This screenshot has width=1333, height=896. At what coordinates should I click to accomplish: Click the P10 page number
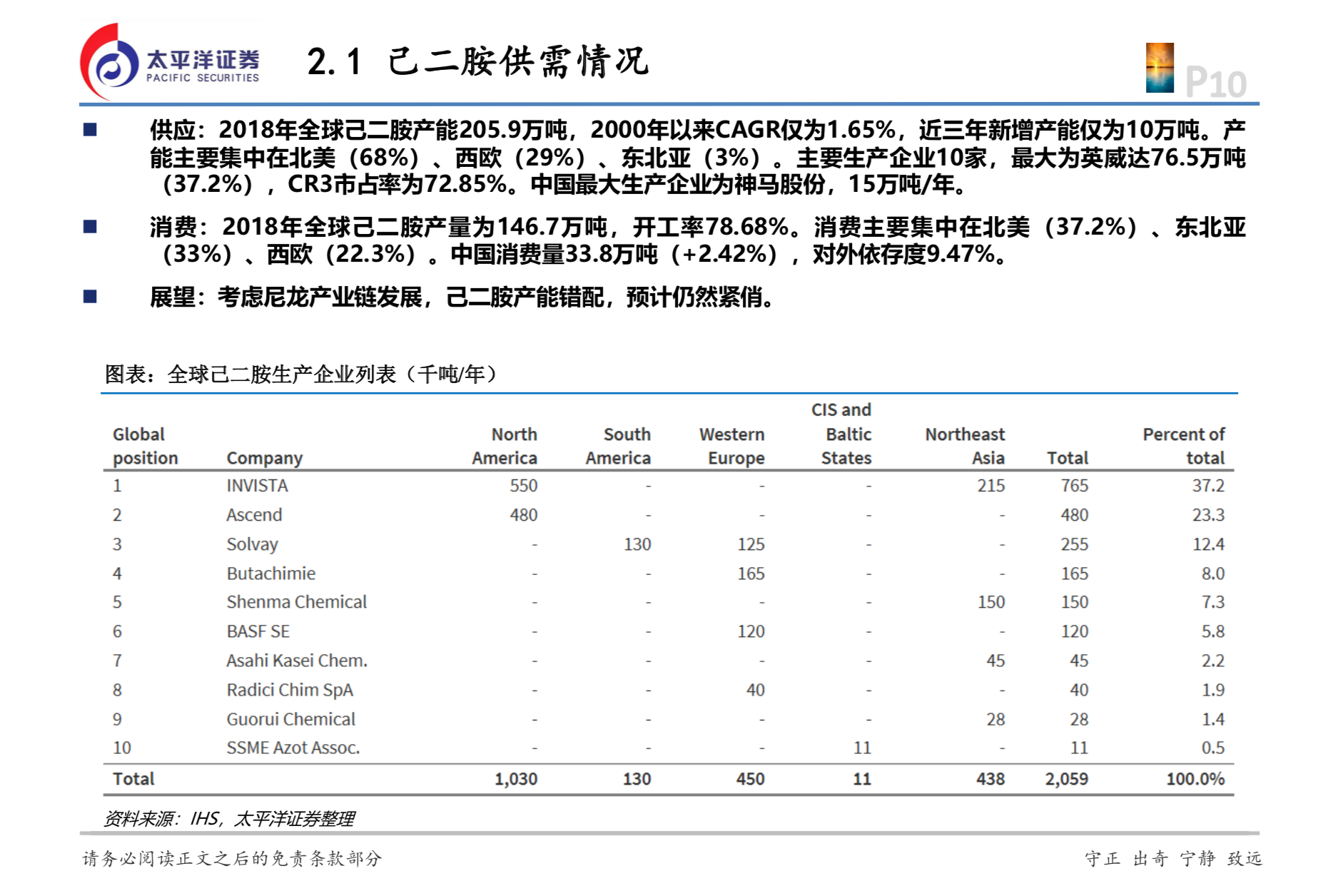tap(1216, 83)
